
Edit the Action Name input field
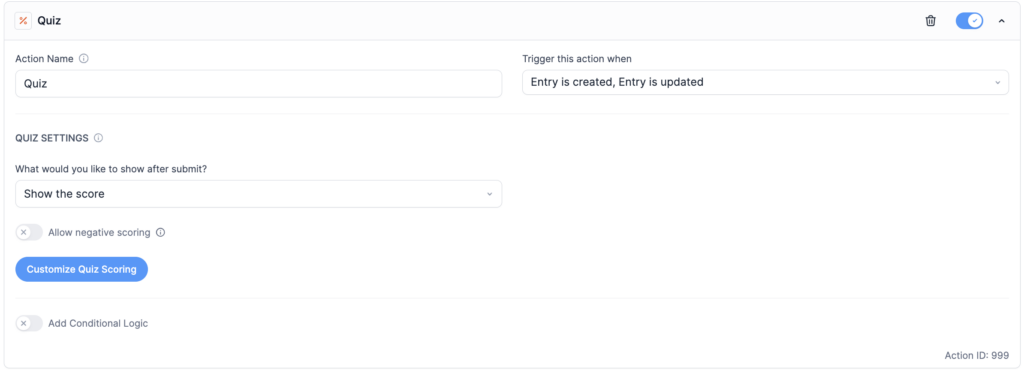click(259, 84)
